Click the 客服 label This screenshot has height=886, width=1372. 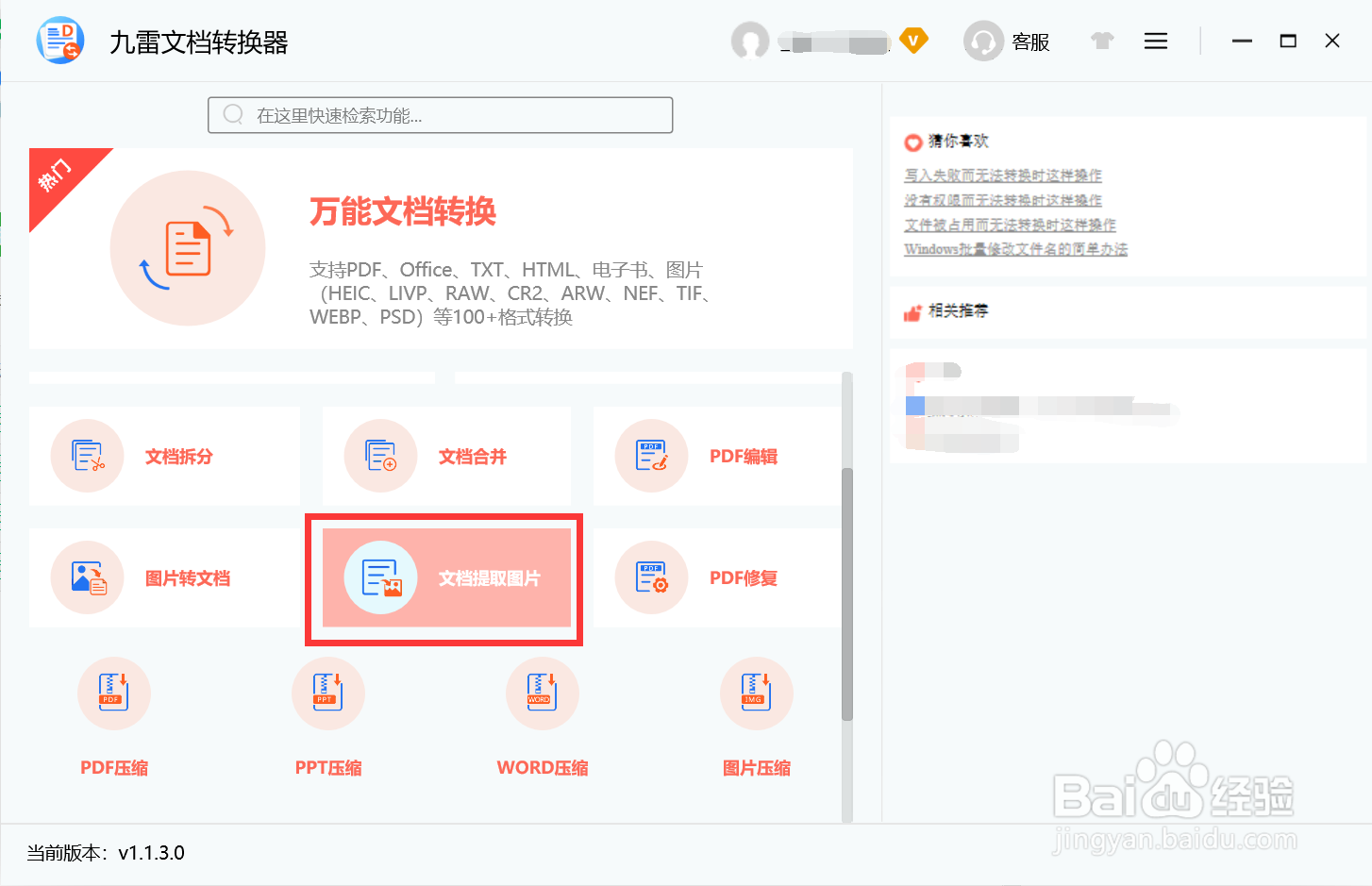tap(1030, 42)
